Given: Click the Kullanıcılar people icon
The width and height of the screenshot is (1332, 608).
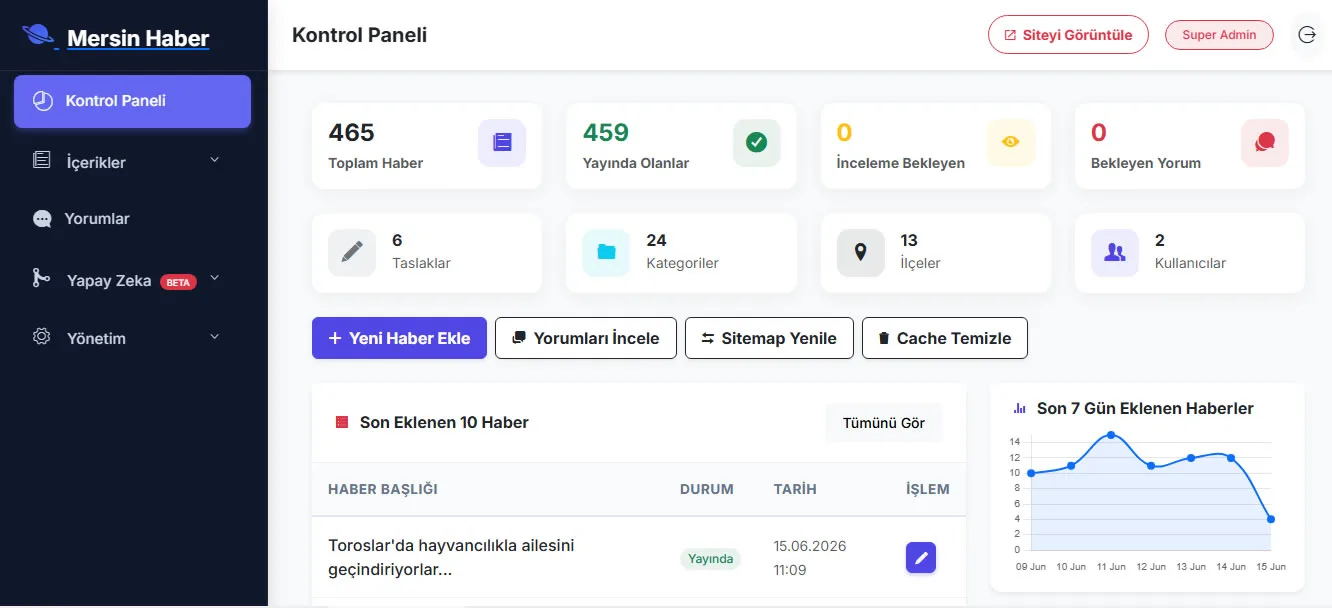Looking at the screenshot, I should click(x=1115, y=253).
